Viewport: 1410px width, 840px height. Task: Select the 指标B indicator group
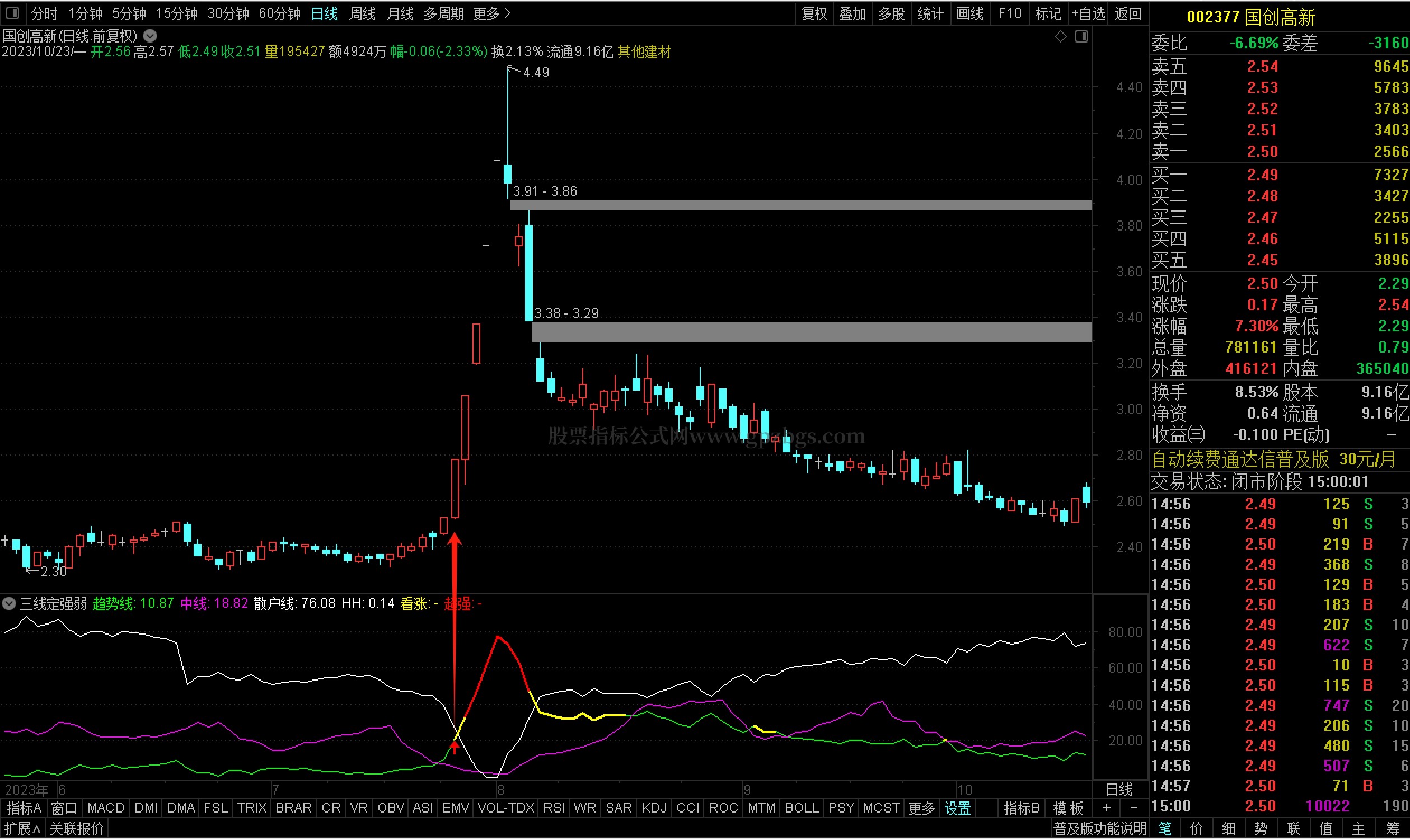[1022, 809]
